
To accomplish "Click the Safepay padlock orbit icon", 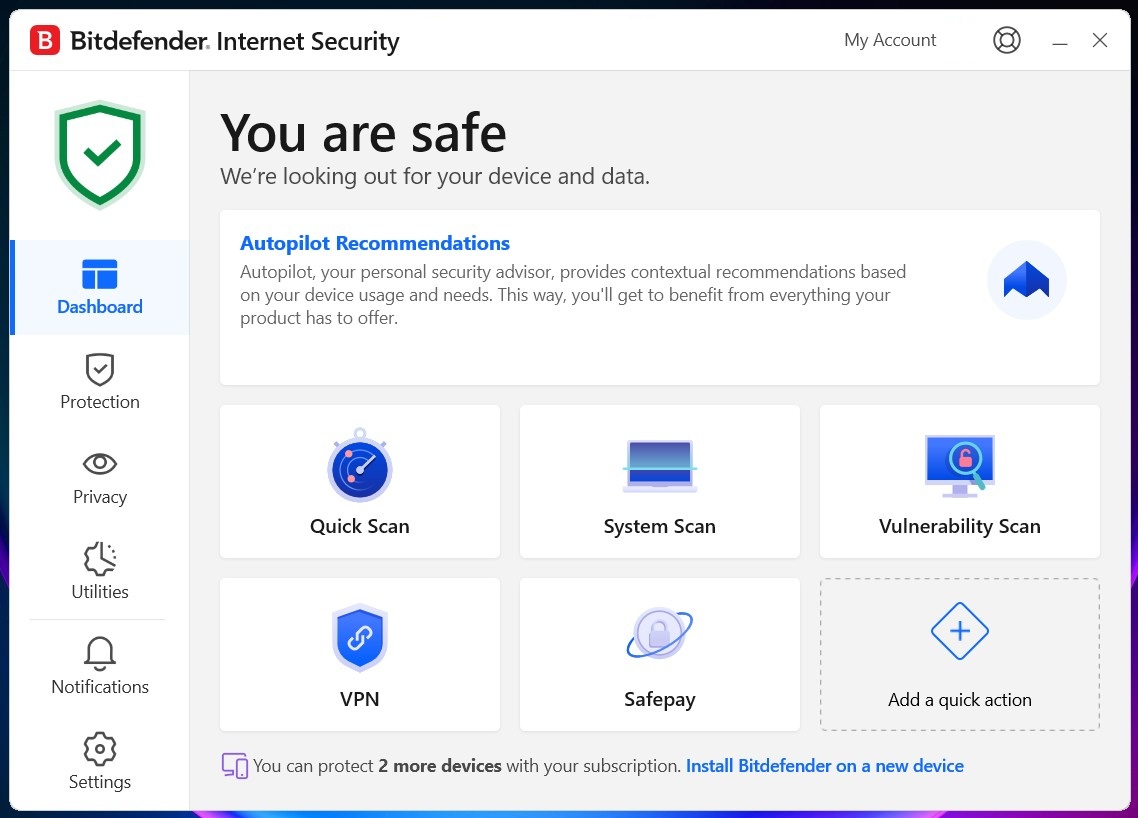I will point(660,634).
